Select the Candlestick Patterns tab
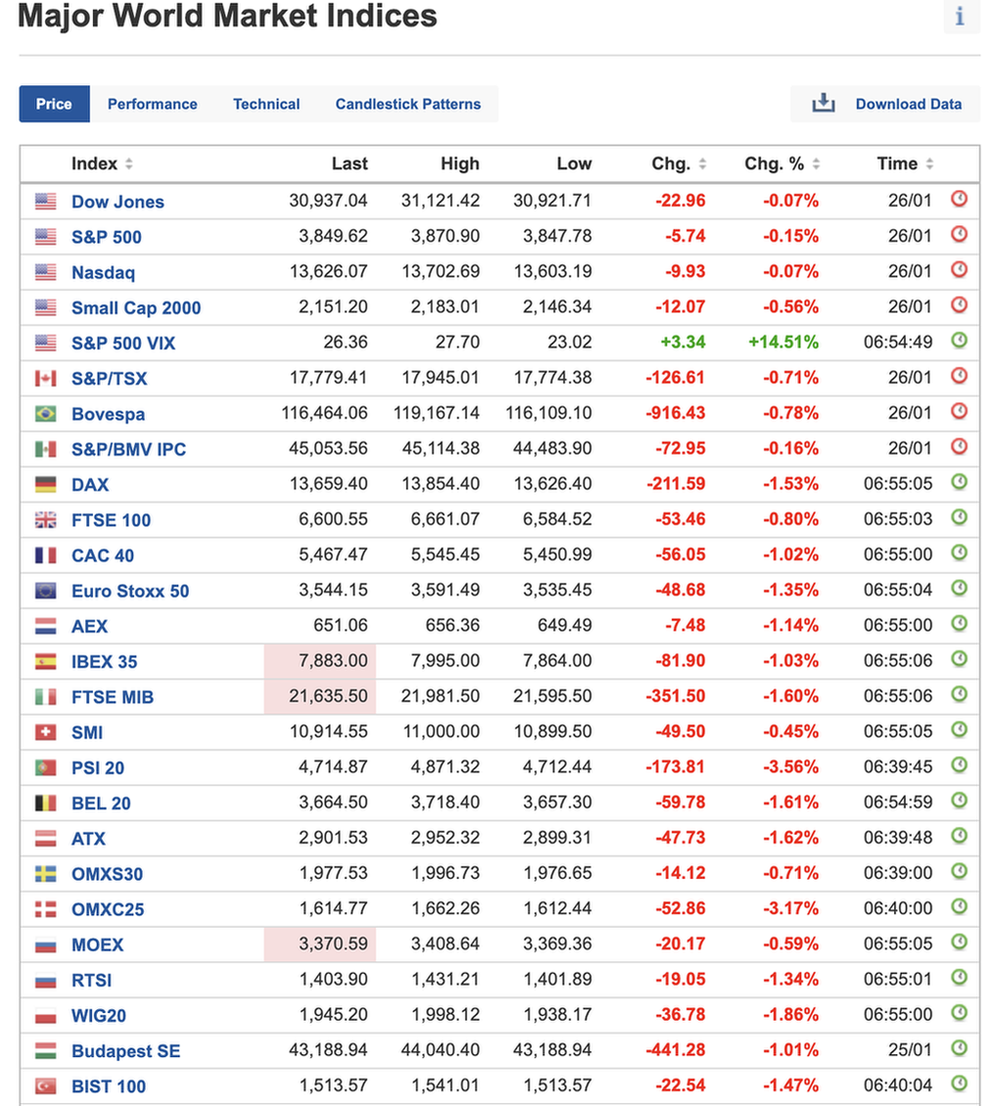991x1106 pixels. 408,104
